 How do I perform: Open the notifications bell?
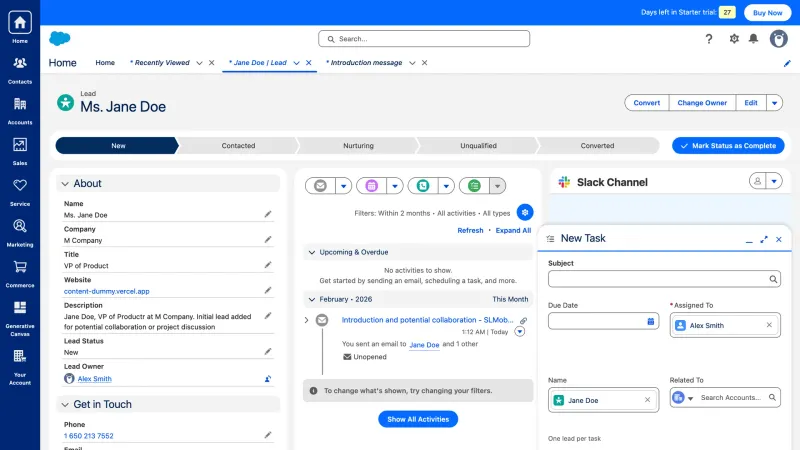753,39
